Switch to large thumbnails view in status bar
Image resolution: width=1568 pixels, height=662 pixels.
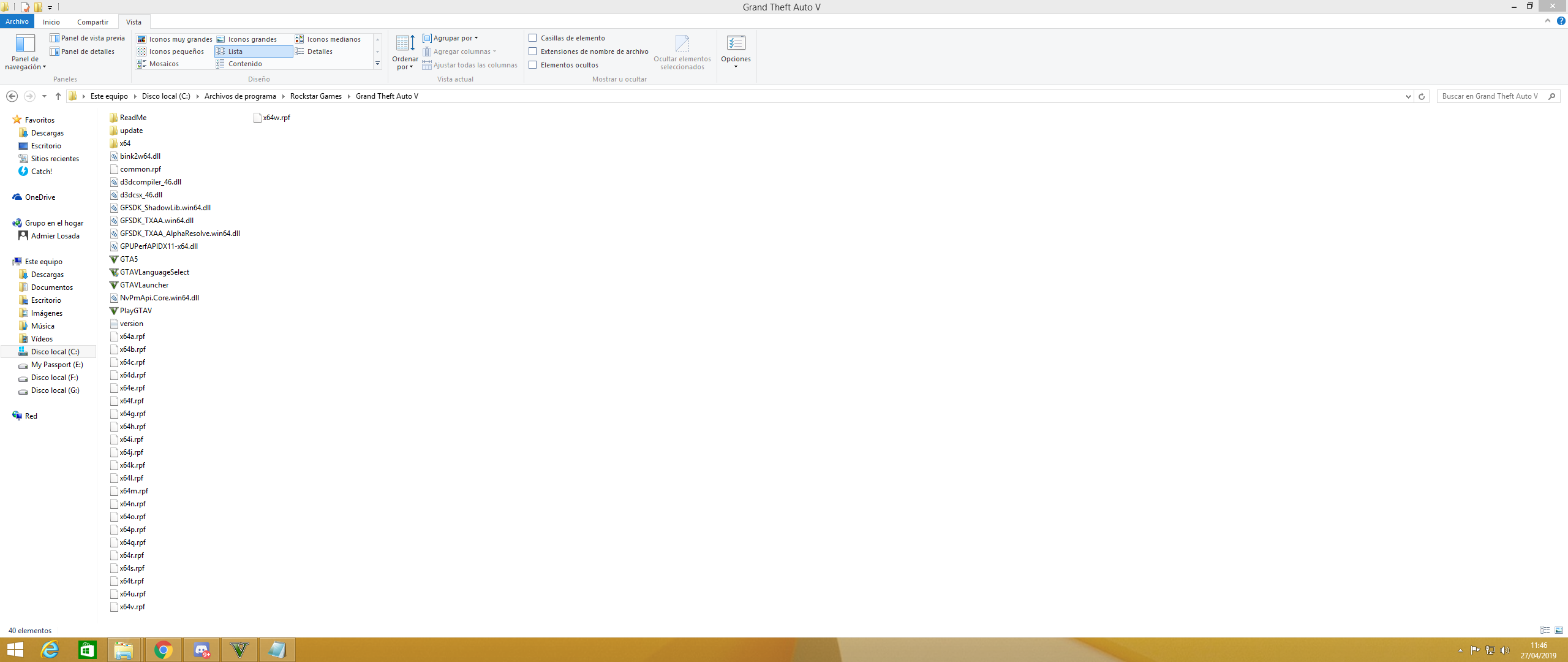point(1559,630)
